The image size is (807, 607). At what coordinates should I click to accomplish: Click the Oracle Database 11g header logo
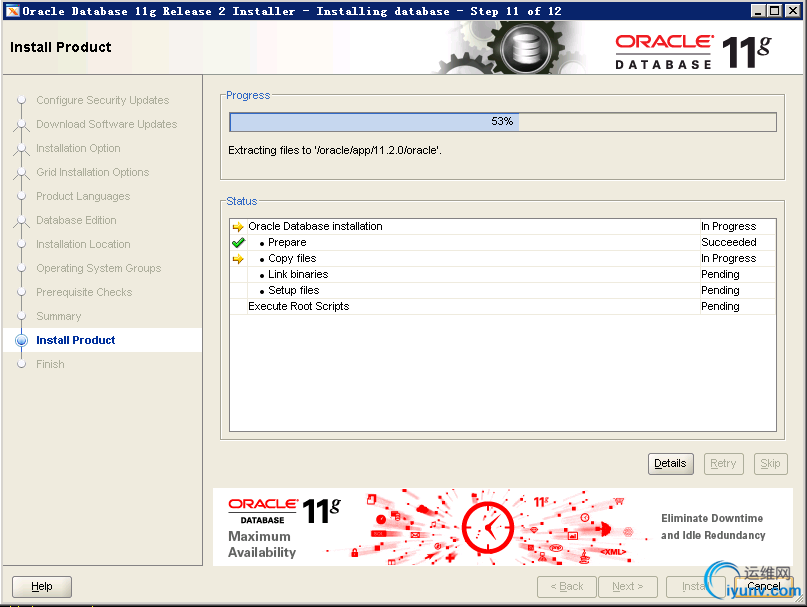pyautogui.click(x=693, y=51)
